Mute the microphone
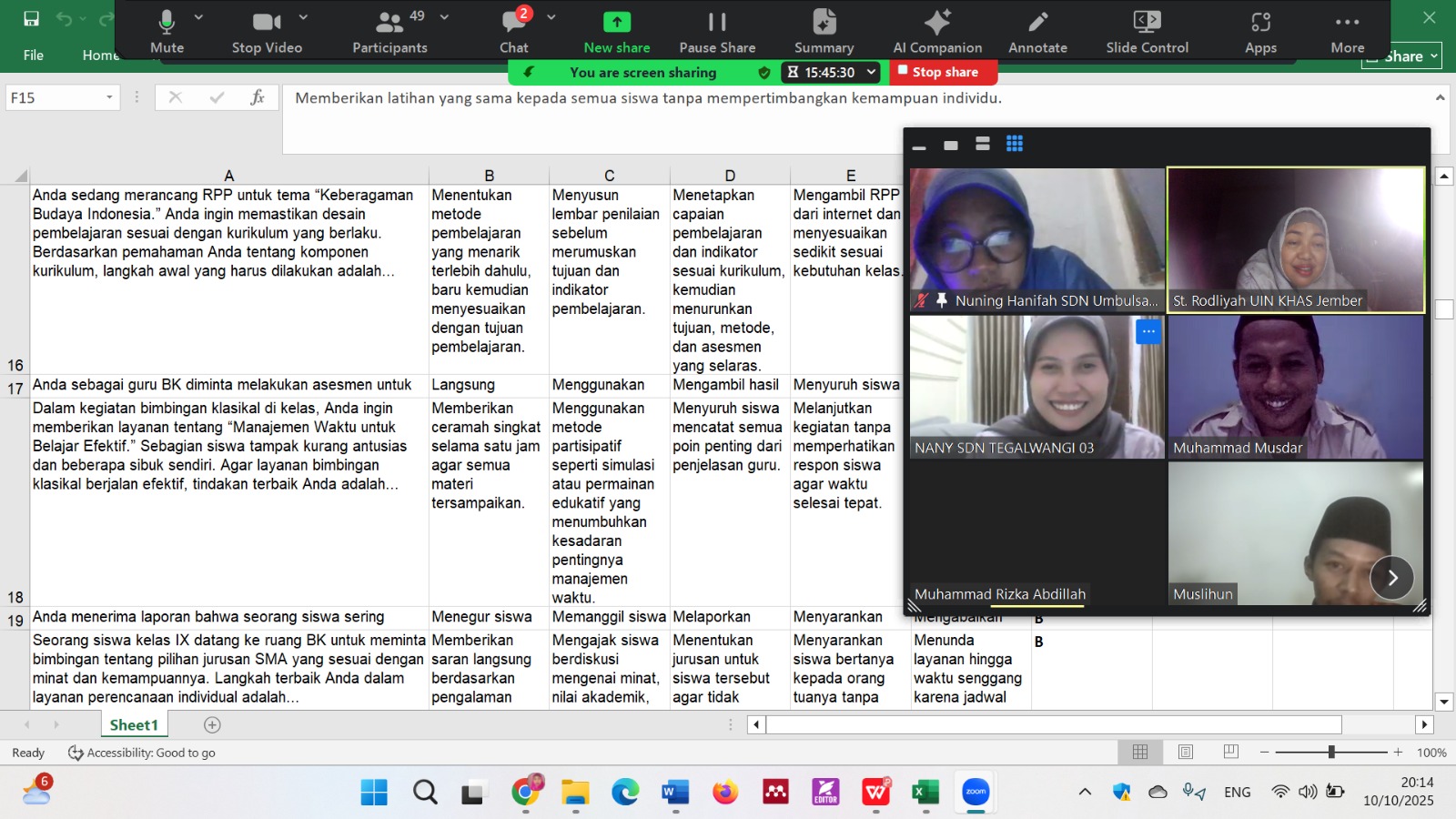Screen dimensions: 1456x819 tap(167, 30)
